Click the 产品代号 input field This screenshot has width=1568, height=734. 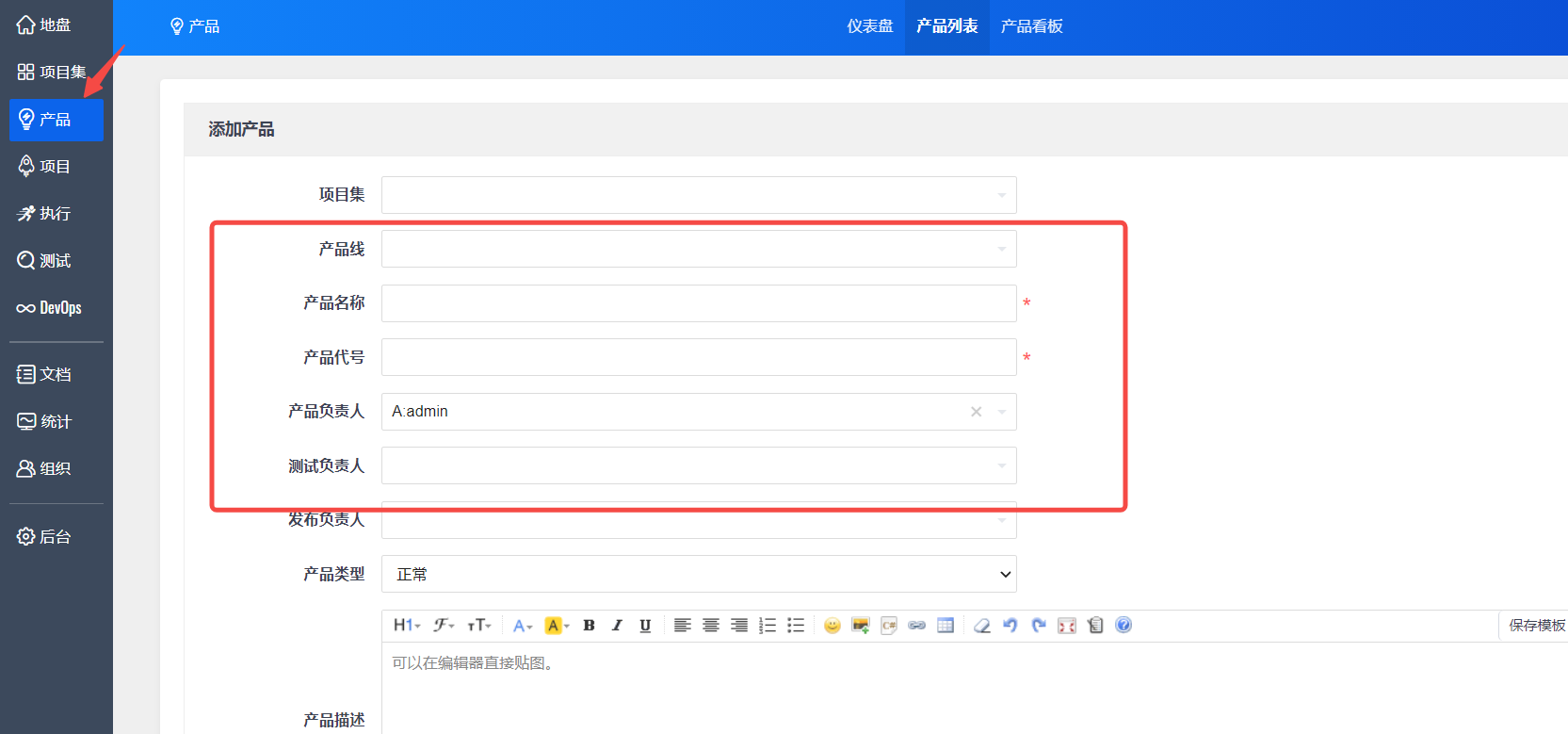point(699,357)
